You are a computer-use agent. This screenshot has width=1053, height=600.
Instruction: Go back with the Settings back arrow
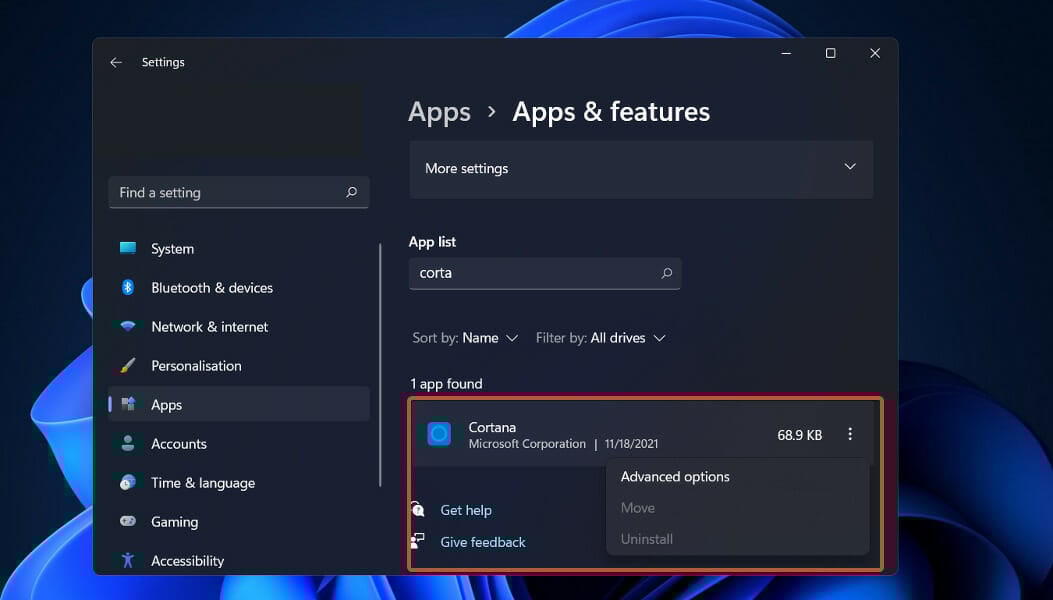coord(116,62)
